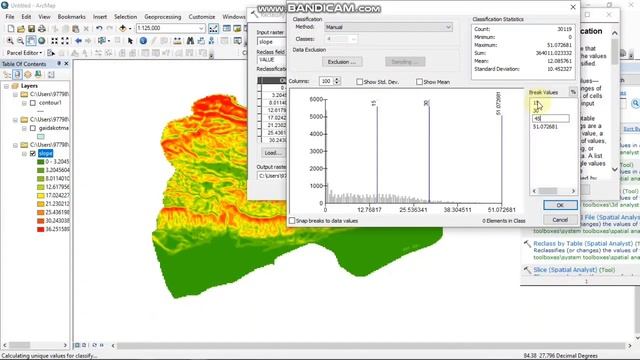The width and height of the screenshot is (640, 360).
Task: Uncheck the slope layer visibility
Action: [33, 153]
